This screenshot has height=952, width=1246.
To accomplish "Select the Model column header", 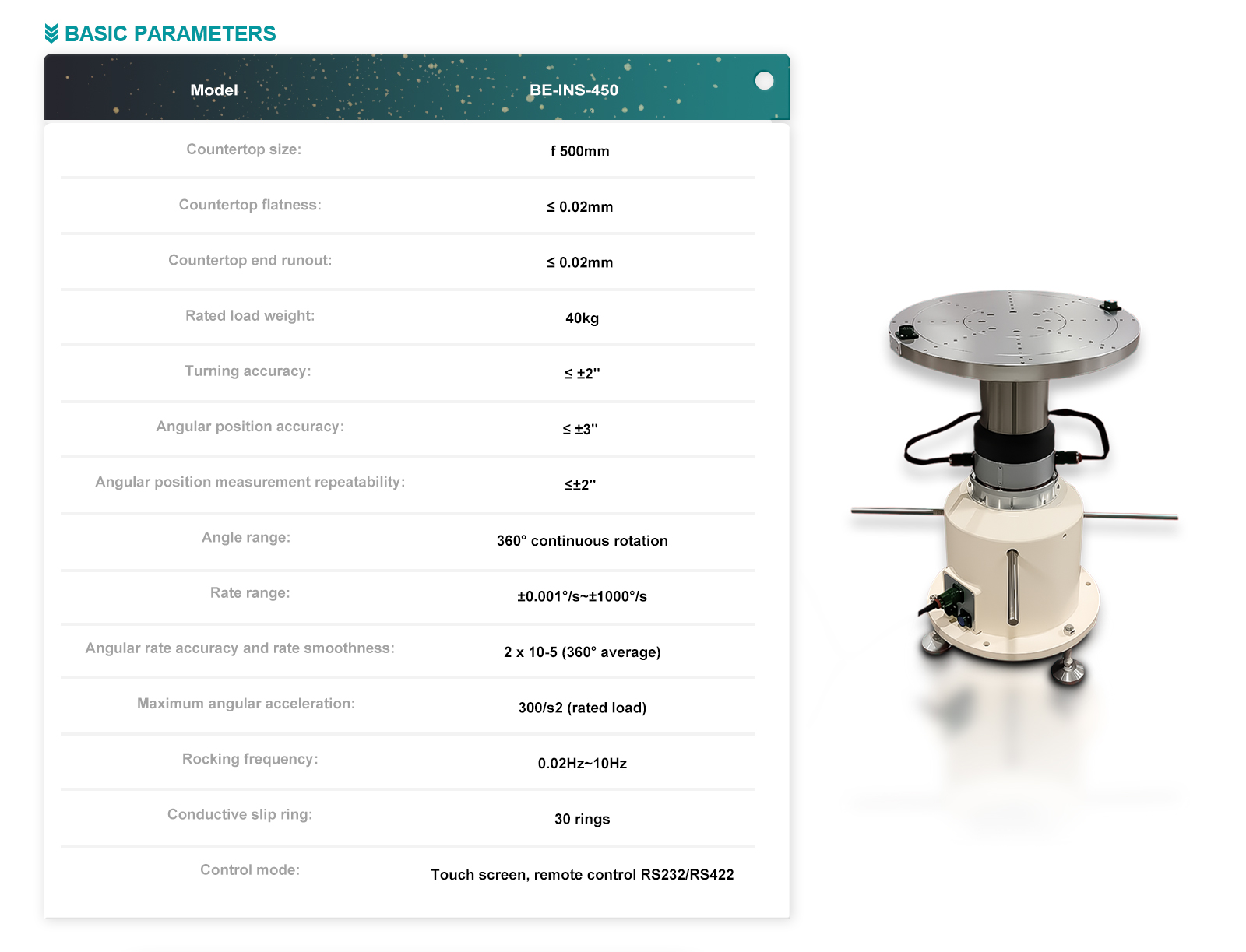I will click(214, 90).
